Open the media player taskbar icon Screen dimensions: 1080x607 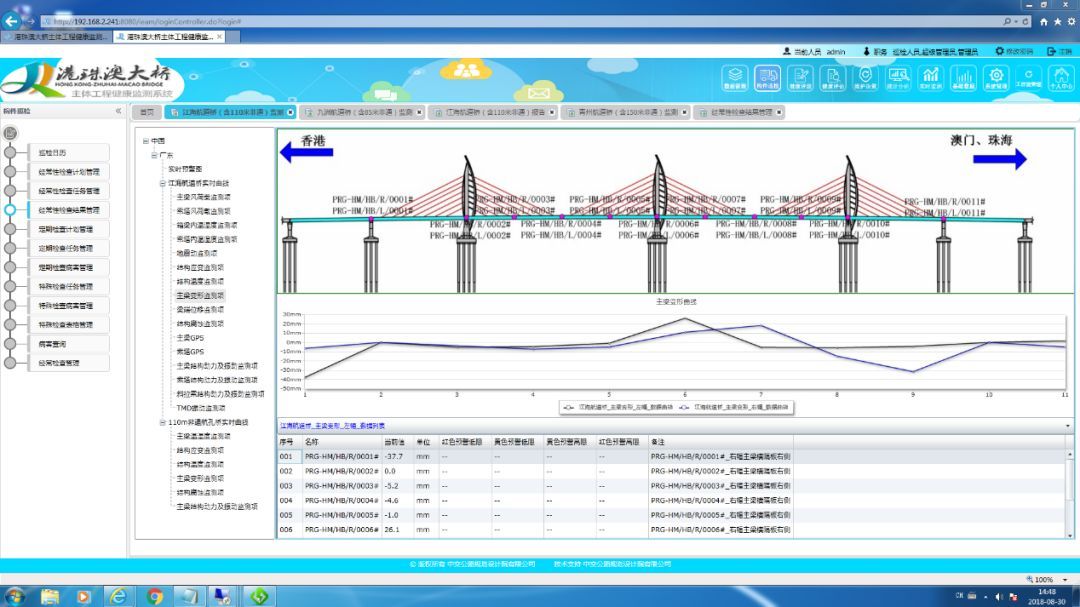click(x=84, y=596)
